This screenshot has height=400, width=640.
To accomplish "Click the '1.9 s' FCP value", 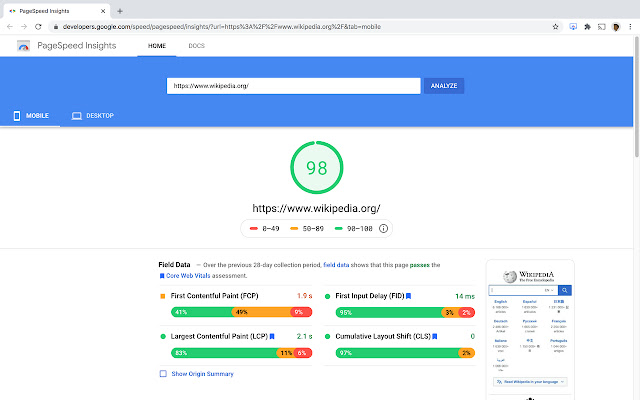I will pos(304,296).
